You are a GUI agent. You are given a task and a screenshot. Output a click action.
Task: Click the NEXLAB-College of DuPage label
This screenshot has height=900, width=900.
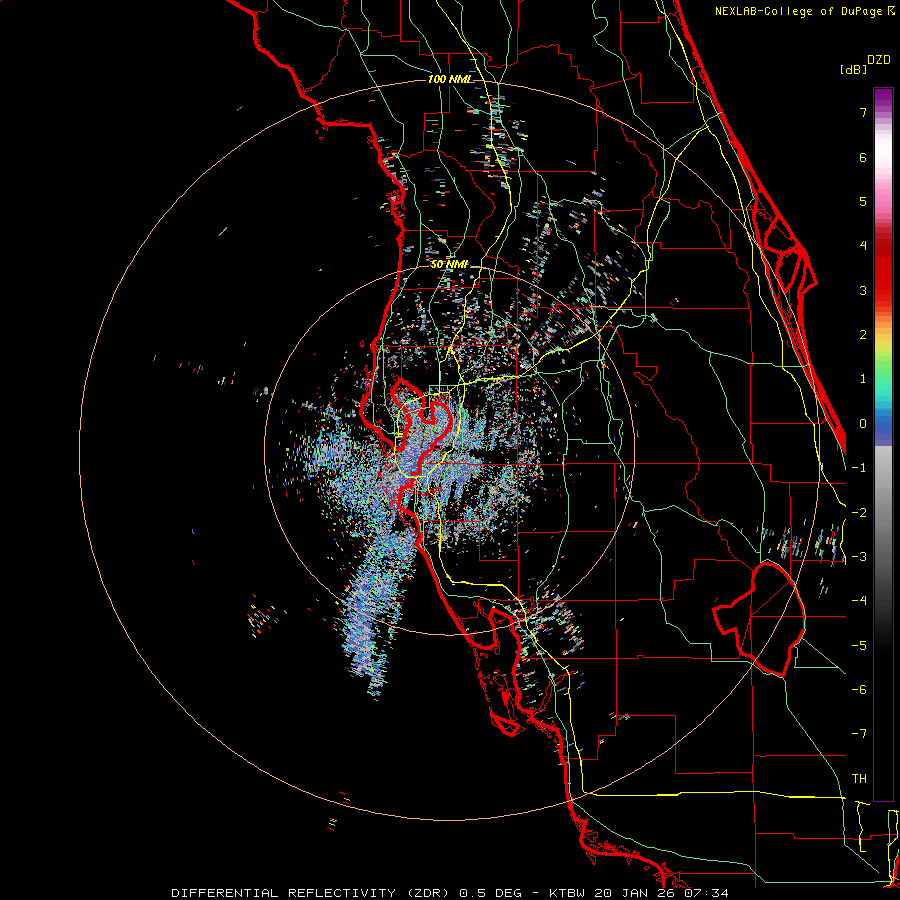800,11
